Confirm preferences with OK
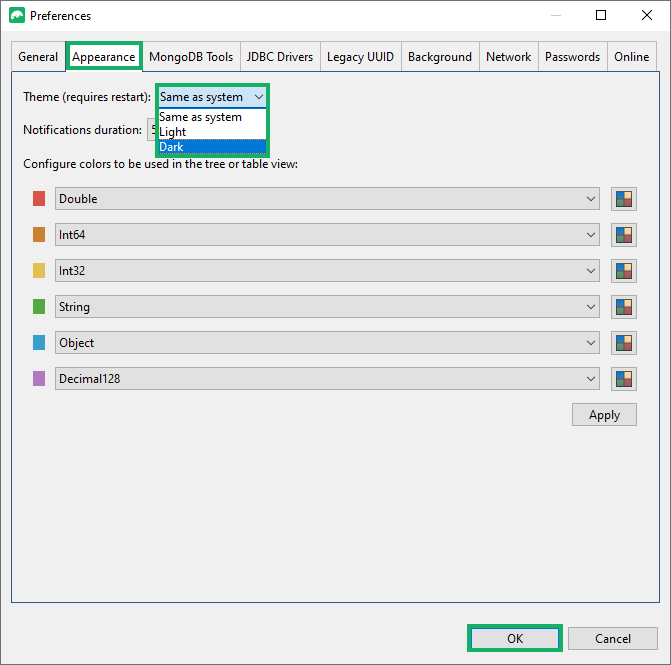The height and width of the screenshot is (665, 671). (515, 638)
